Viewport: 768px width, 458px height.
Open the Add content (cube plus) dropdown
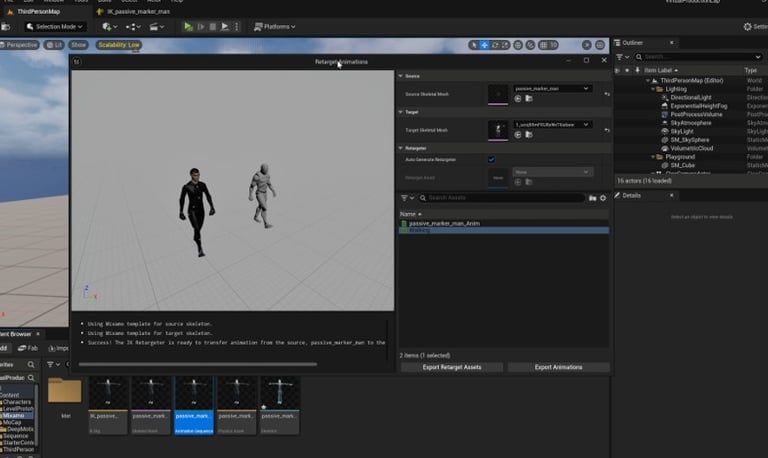coord(109,26)
